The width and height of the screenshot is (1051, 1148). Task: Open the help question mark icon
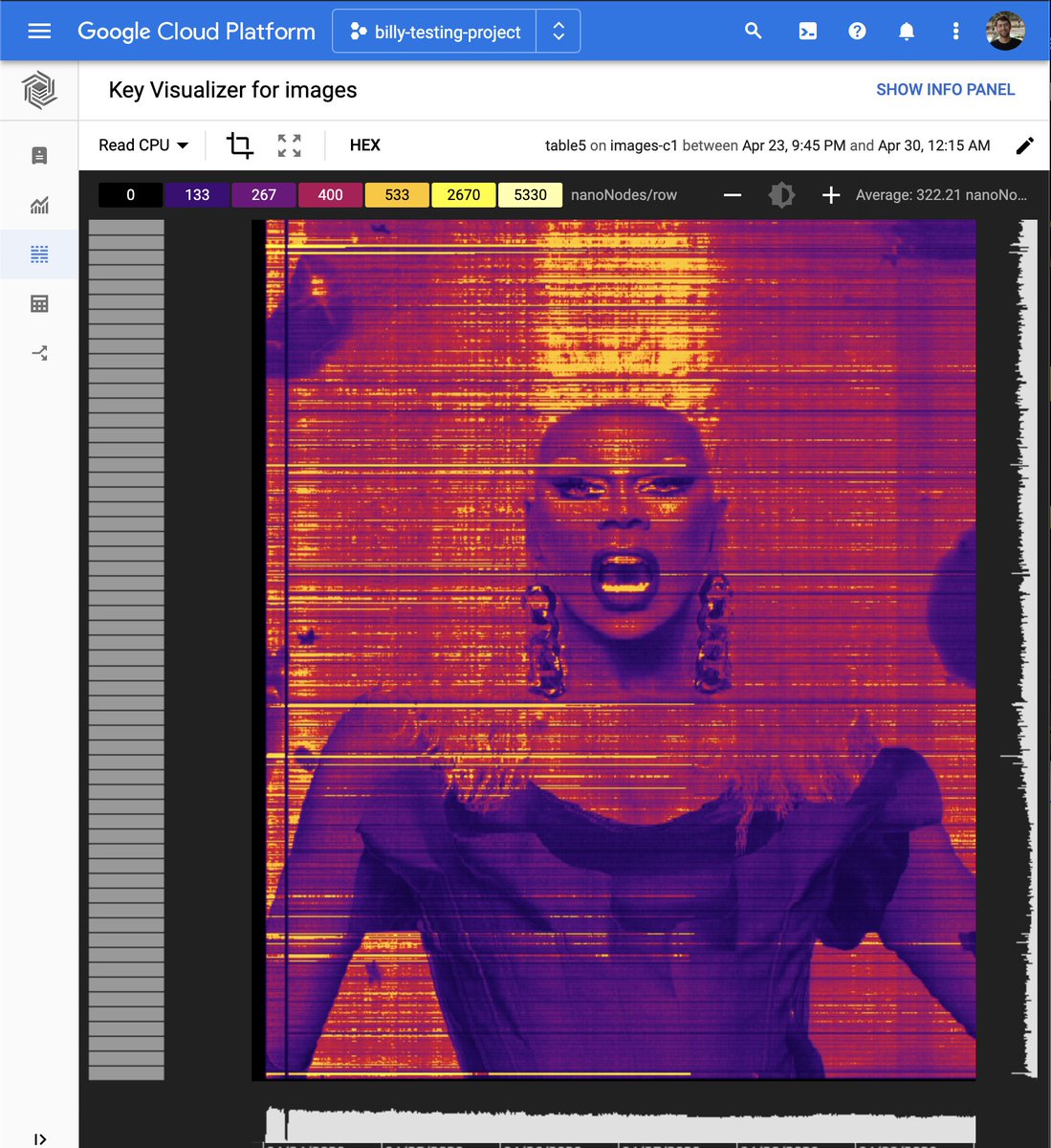point(857,31)
